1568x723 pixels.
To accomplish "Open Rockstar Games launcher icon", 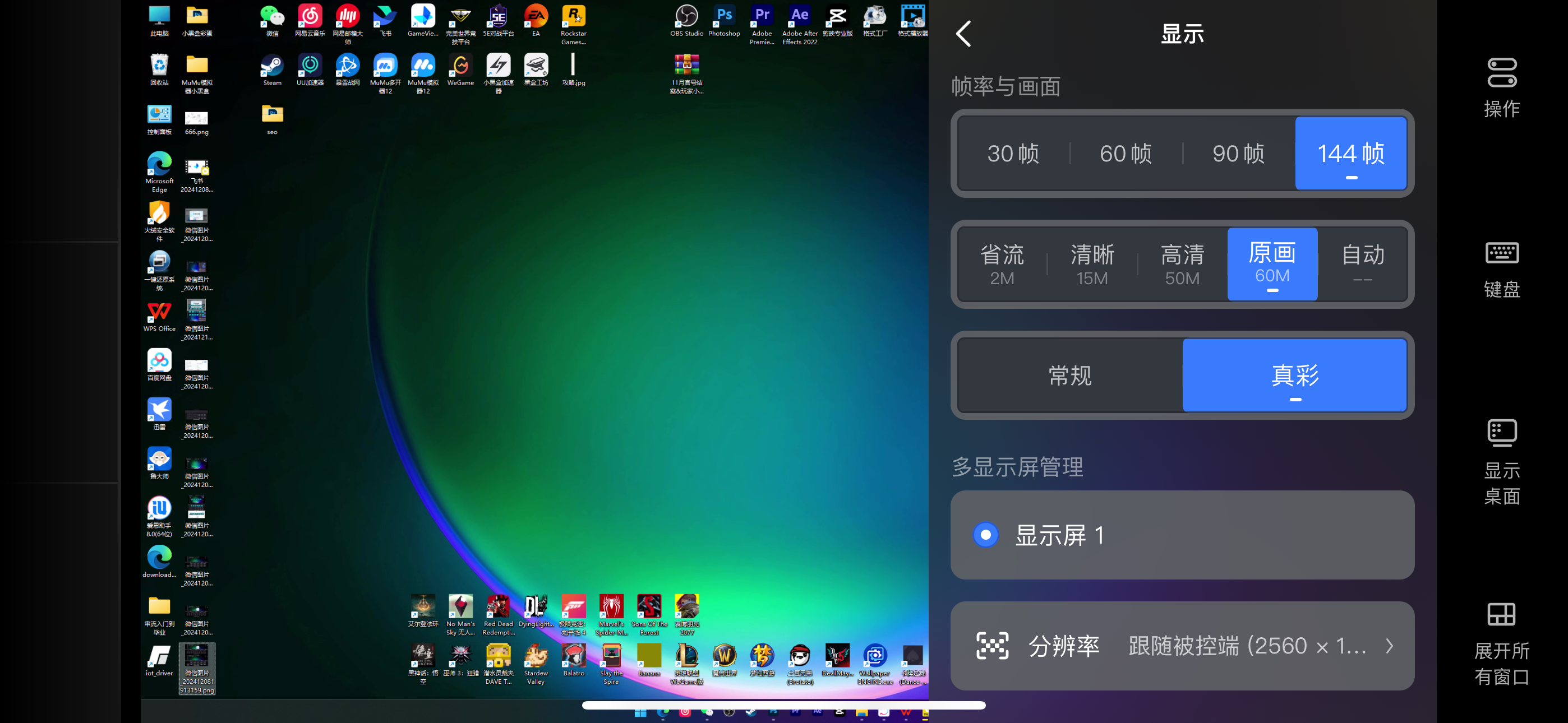I will coord(573,24).
